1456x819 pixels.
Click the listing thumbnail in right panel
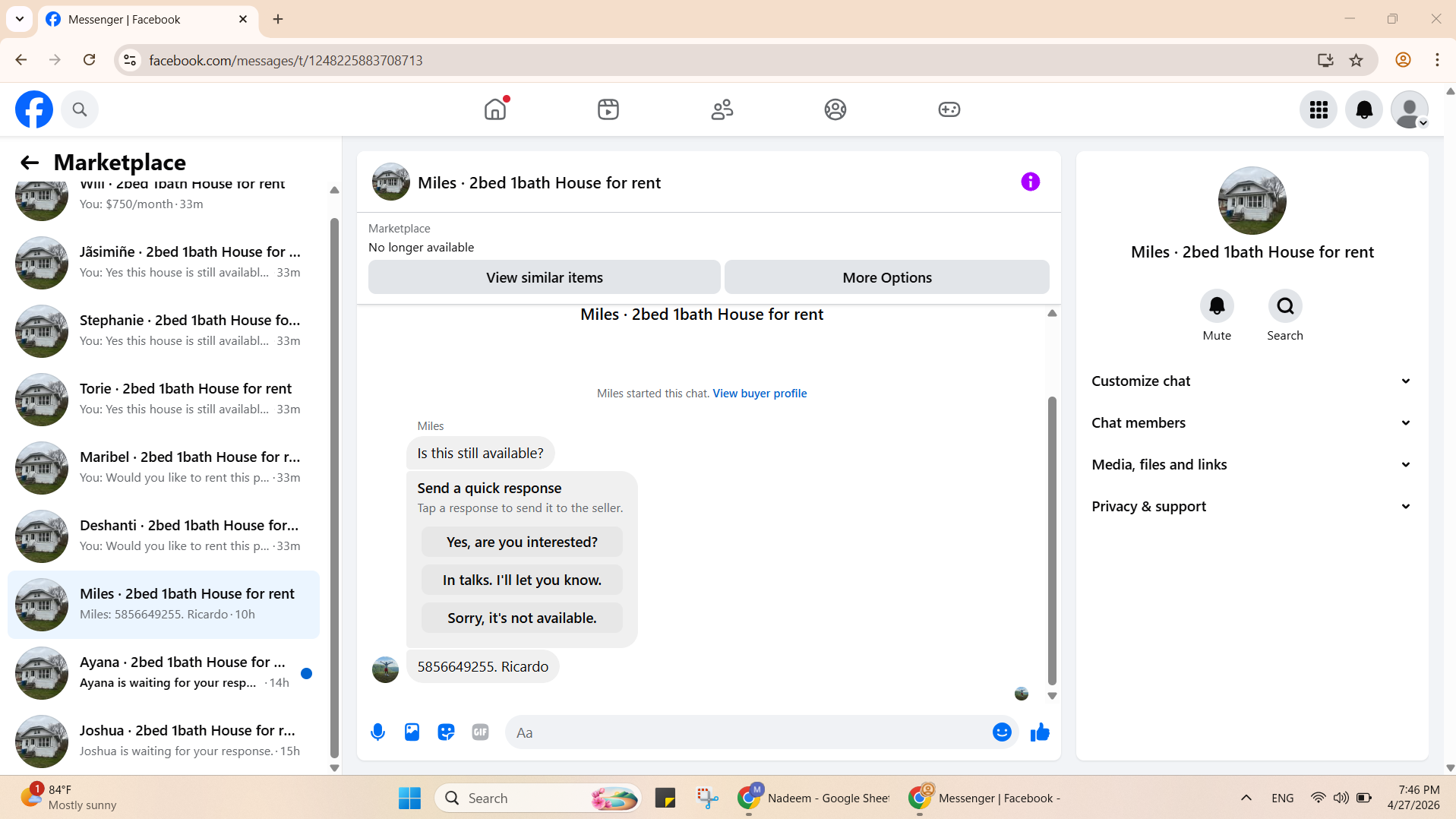(x=1252, y=201)
